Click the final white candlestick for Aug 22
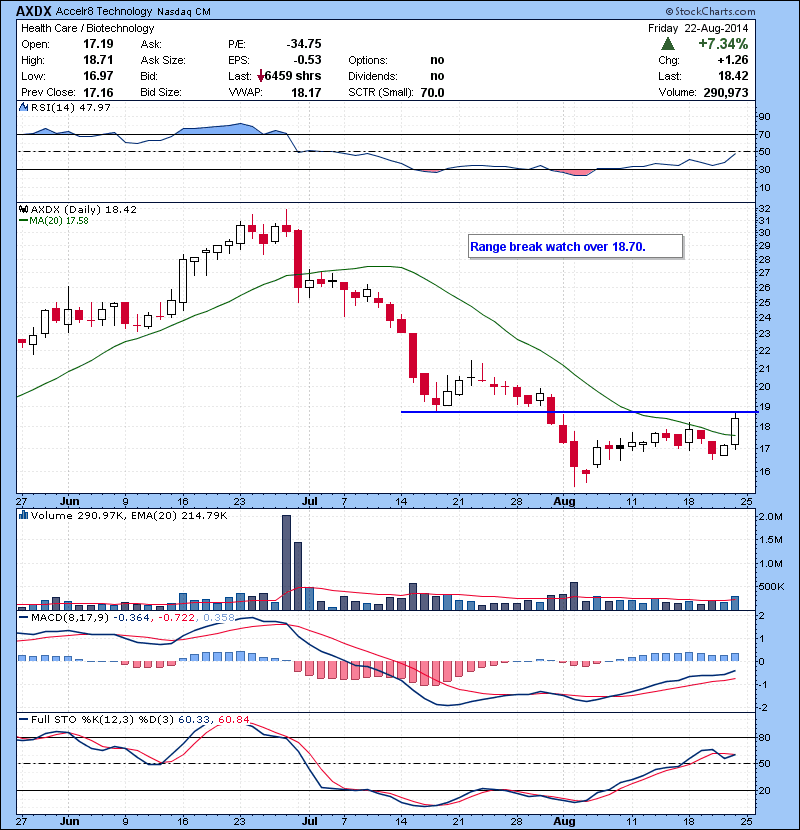Viewport: 800px width, 830px height. pyautogui.click(x=735, y=431)
